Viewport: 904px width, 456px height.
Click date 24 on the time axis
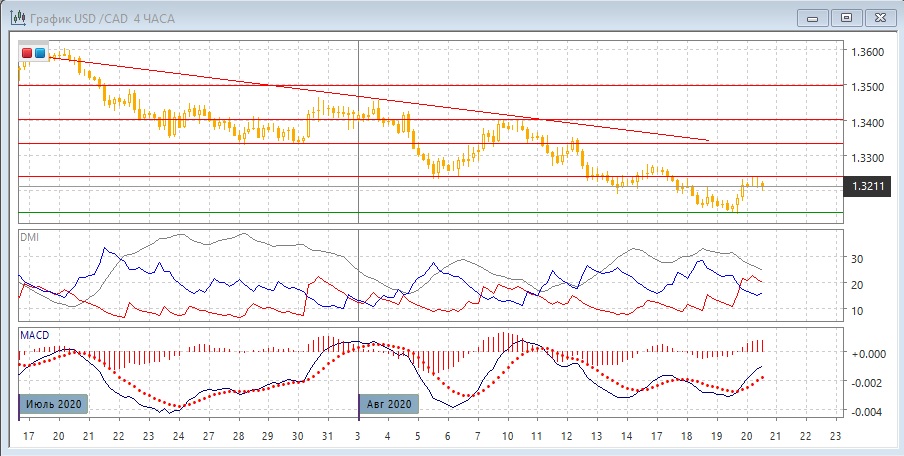point(178,436)
